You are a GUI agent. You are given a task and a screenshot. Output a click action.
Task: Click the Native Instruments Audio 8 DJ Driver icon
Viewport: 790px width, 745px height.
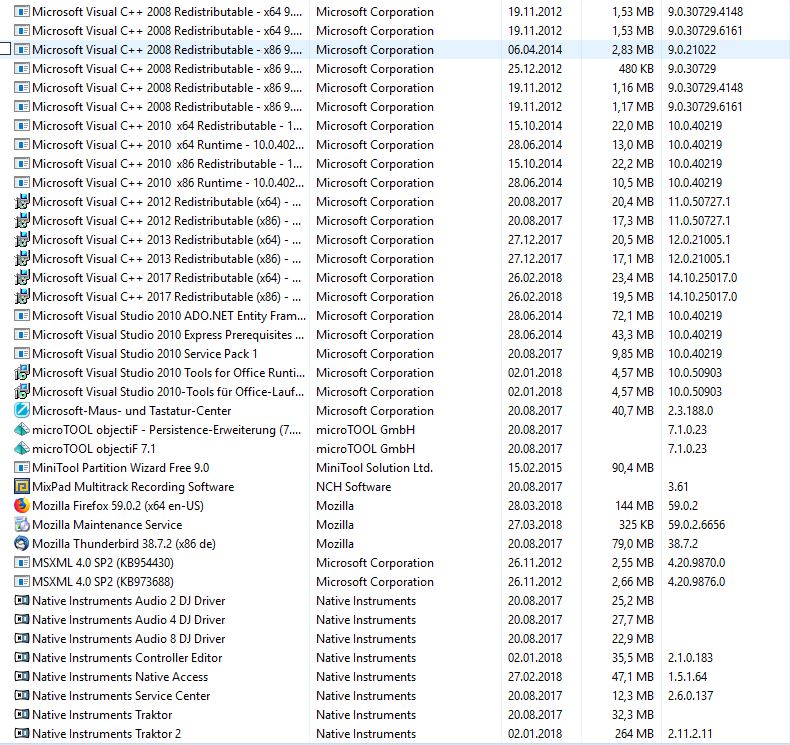tap(22, 638)
